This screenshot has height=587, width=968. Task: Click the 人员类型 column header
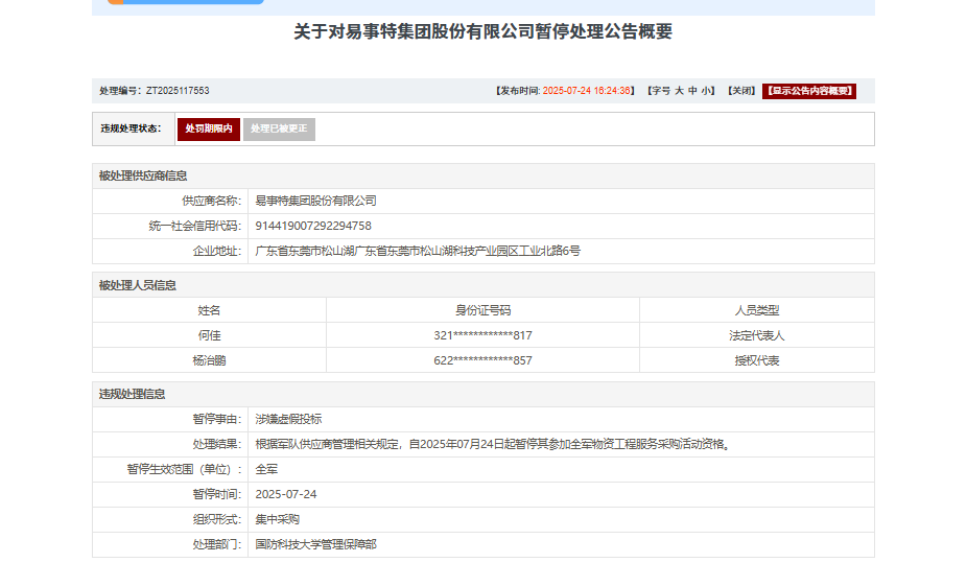tap(757, 310)
